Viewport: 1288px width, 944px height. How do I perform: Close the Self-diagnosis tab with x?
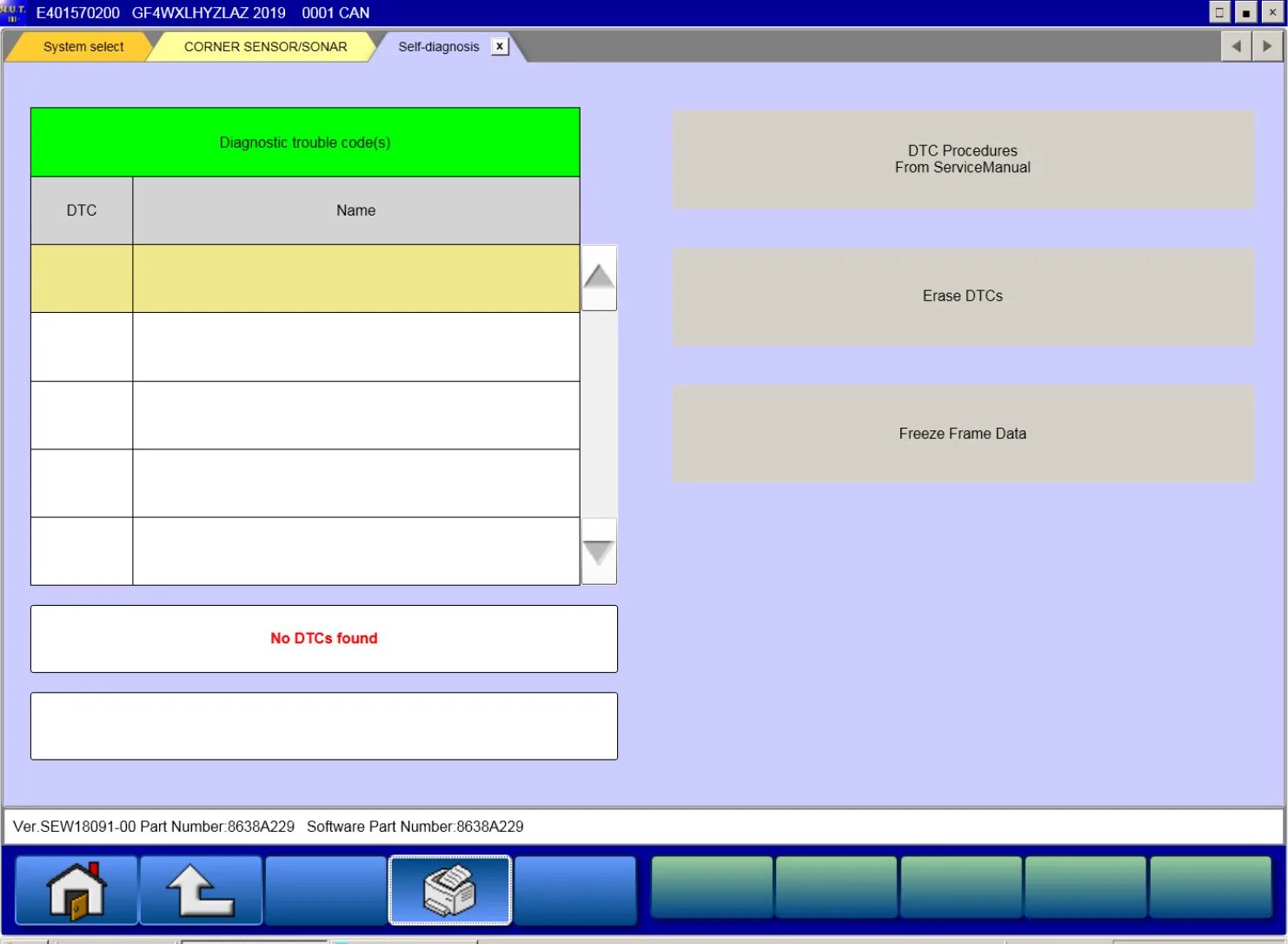(500, 46)
